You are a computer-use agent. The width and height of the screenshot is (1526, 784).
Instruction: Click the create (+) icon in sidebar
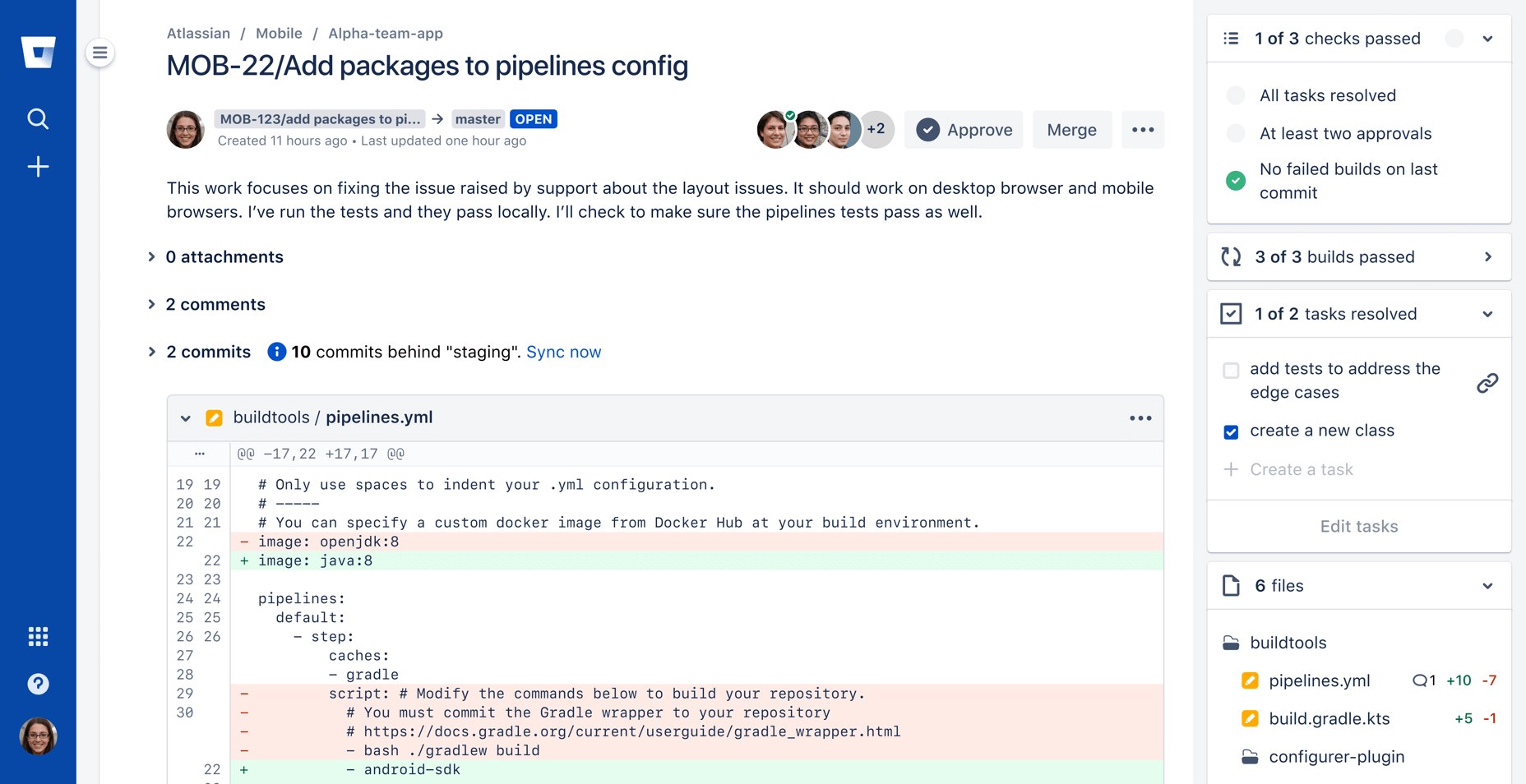tap(38, 166)
